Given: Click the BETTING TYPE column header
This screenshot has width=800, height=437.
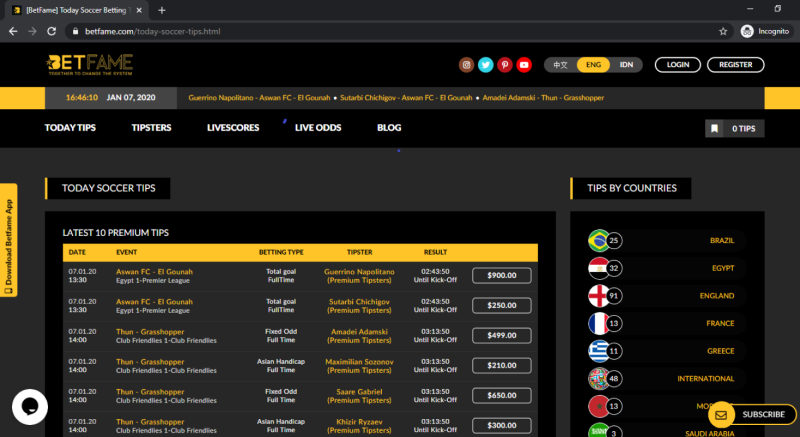Looking at the screenshot, I should tap(281, 252).
